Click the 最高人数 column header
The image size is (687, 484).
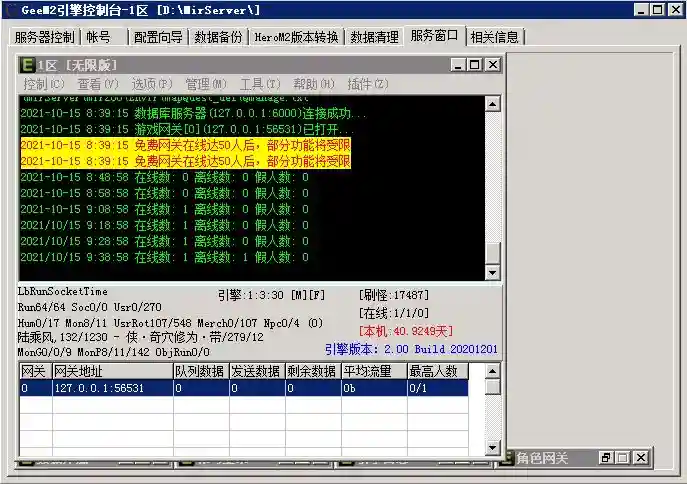pos(438,371)
